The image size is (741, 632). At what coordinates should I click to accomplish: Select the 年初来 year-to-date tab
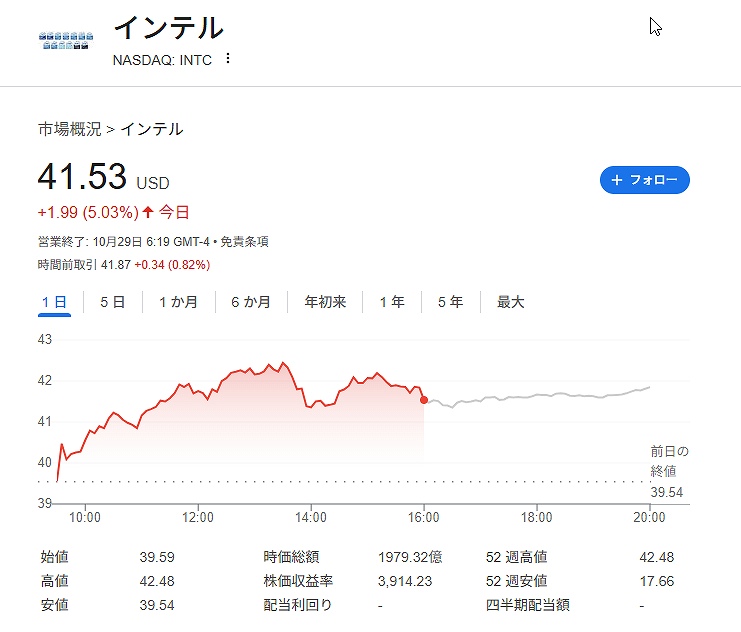325,302
